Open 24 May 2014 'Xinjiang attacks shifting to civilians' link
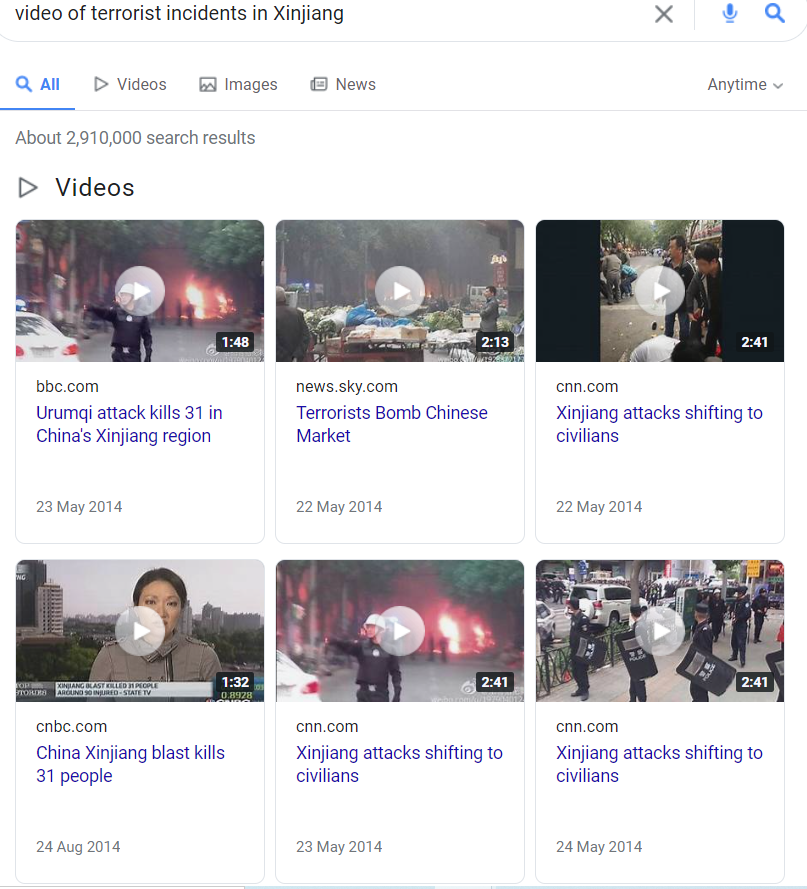 (x=659, y=764)
